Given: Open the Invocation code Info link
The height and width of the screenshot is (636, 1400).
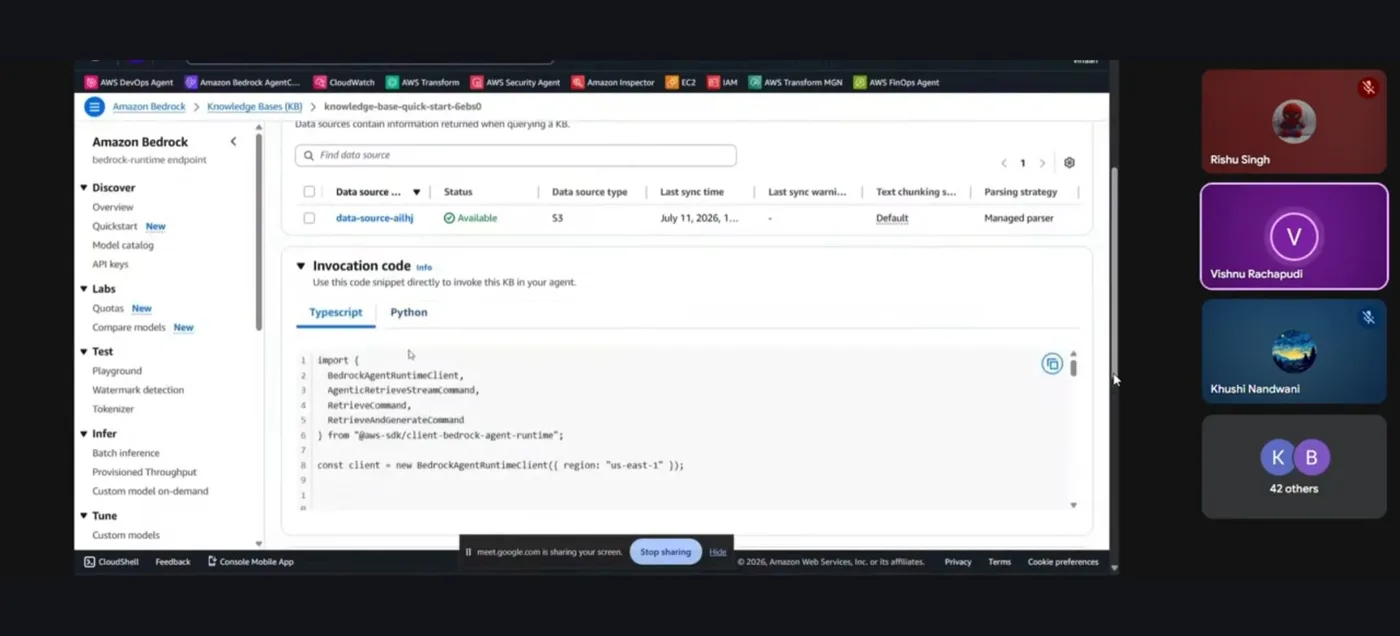Looking at the screenshot, I should coord(424,267).
